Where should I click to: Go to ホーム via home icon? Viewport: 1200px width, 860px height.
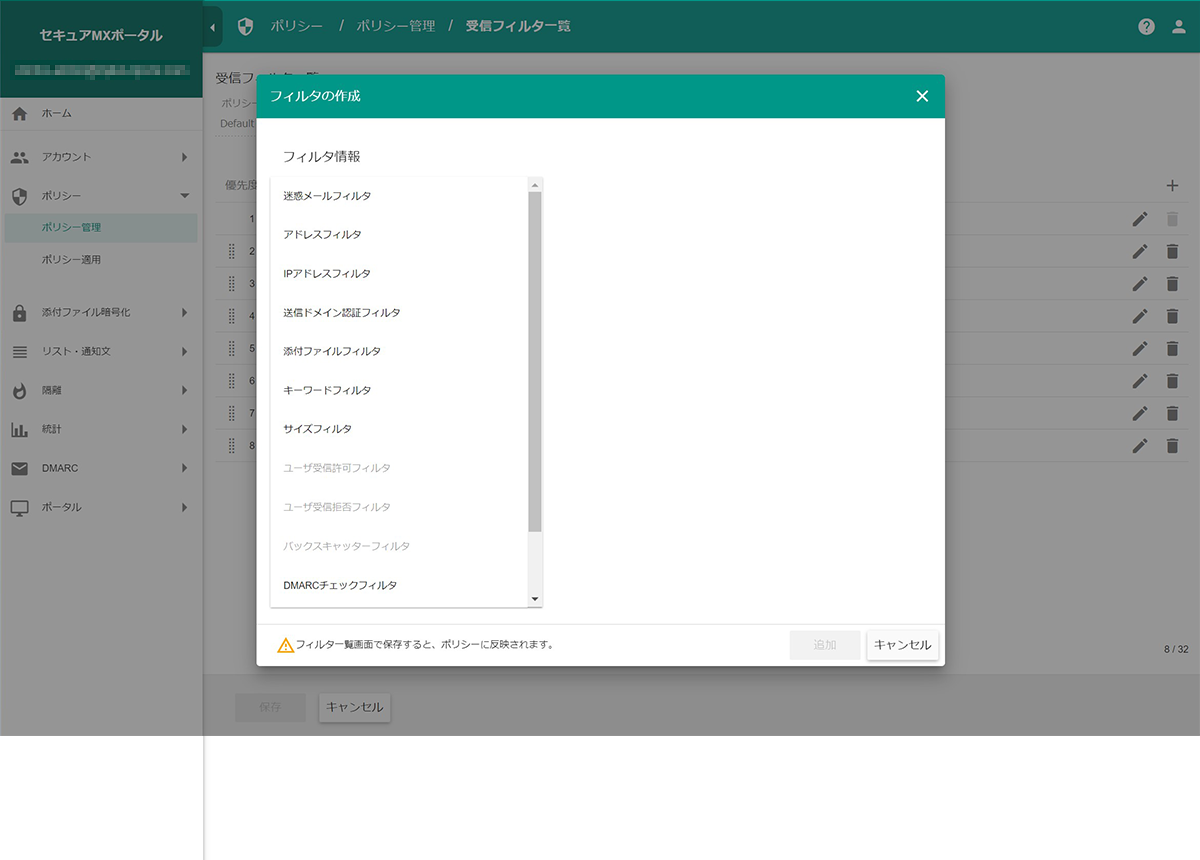pyautogui.click(x=19, y=114)
